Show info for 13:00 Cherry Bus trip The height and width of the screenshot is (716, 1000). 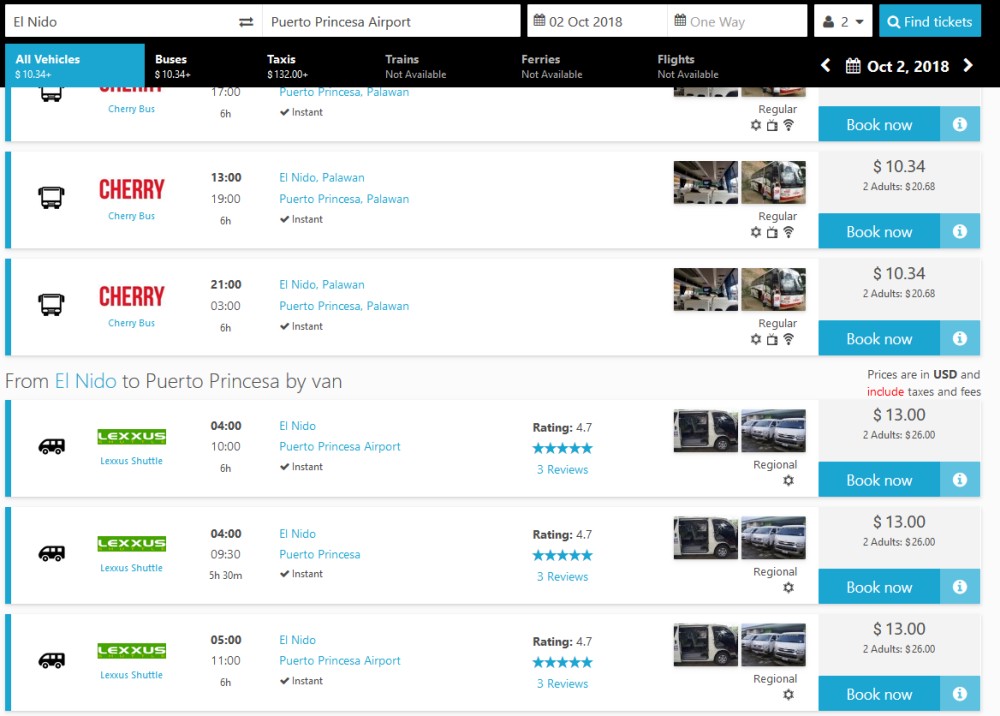click(960, 231)
